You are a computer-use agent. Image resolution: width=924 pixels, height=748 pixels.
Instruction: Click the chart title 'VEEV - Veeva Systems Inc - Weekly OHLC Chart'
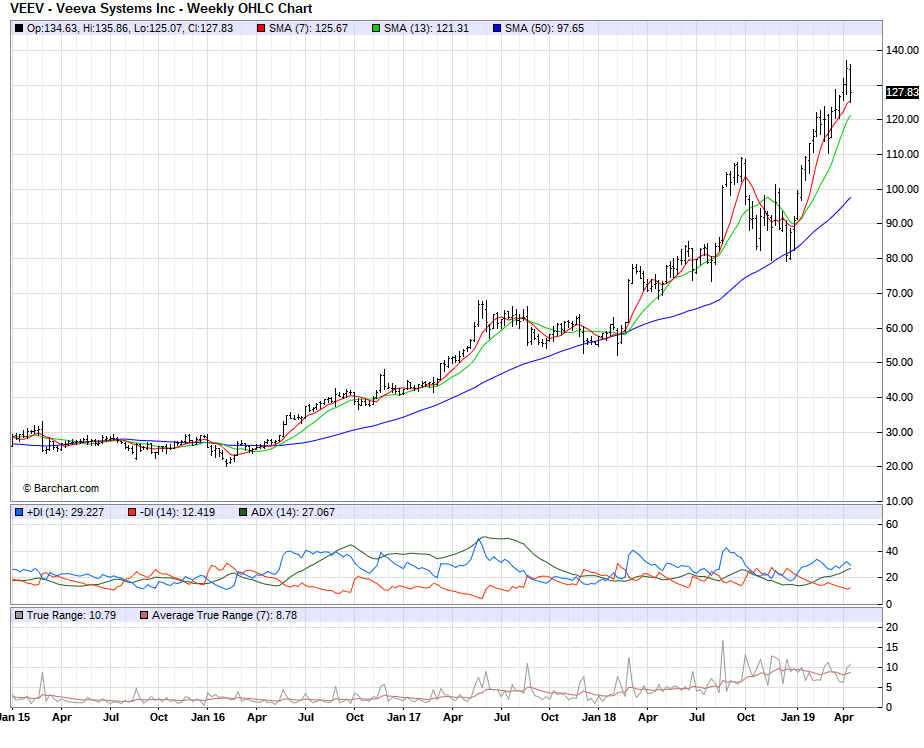pyautogui.click(x=161, y=9)
